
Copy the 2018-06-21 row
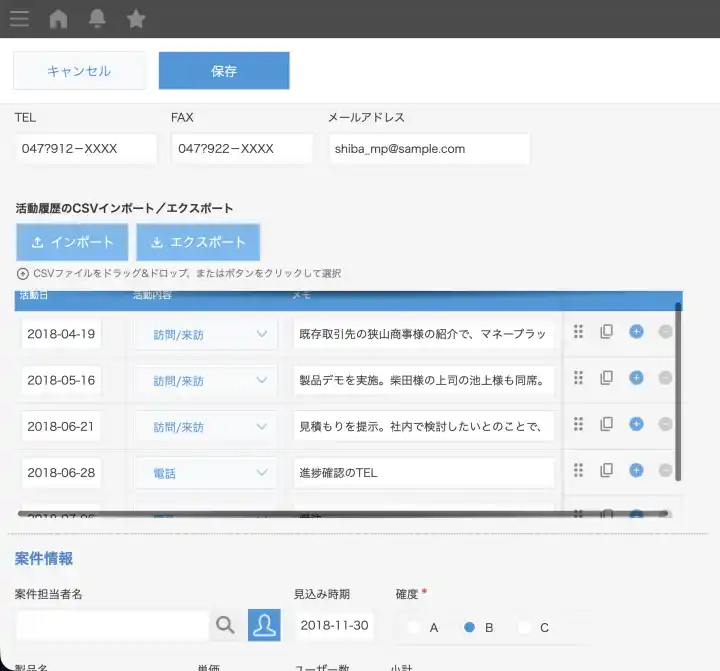coord(607,424)
